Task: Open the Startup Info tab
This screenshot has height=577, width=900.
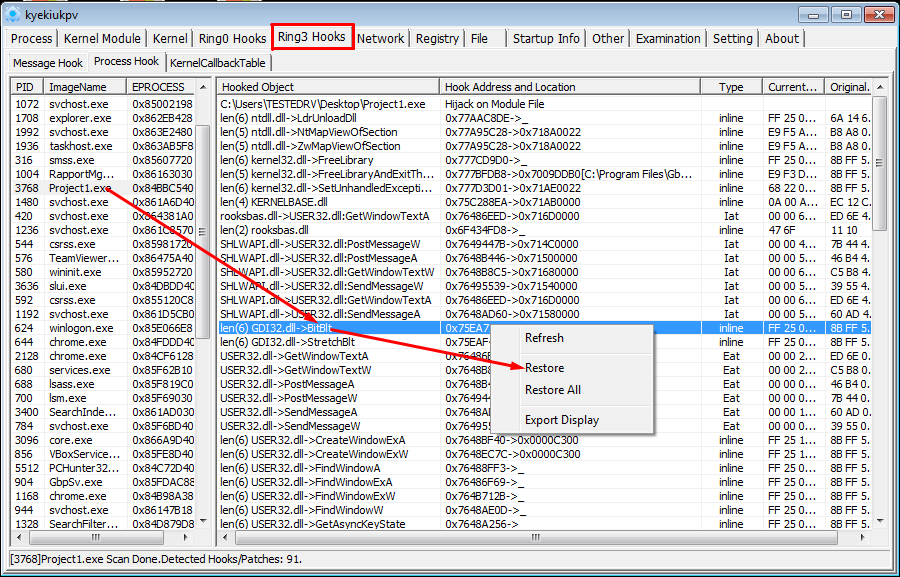Action: point(546,39)
